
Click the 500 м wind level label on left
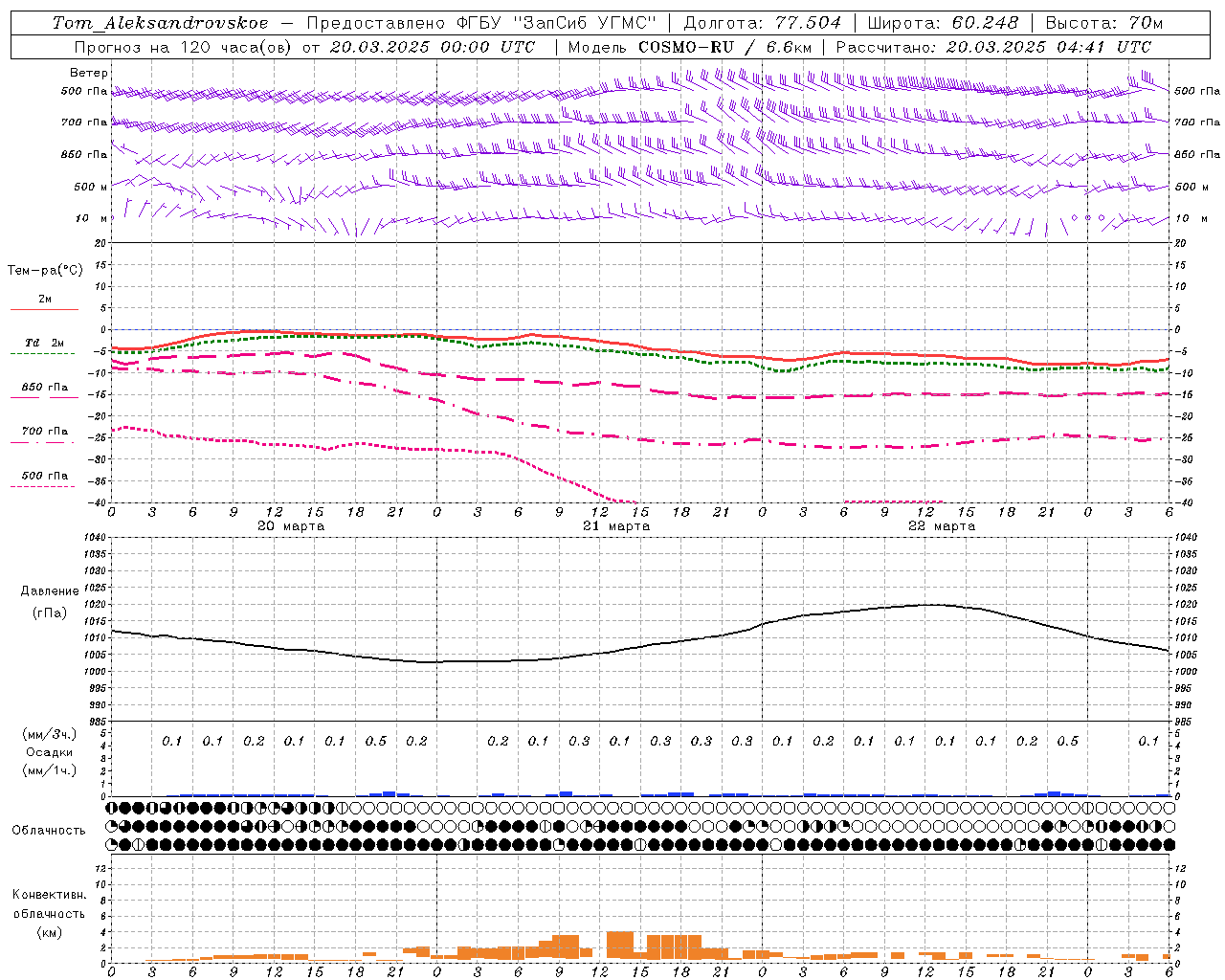pyautogui.click(x=92, y=187)
